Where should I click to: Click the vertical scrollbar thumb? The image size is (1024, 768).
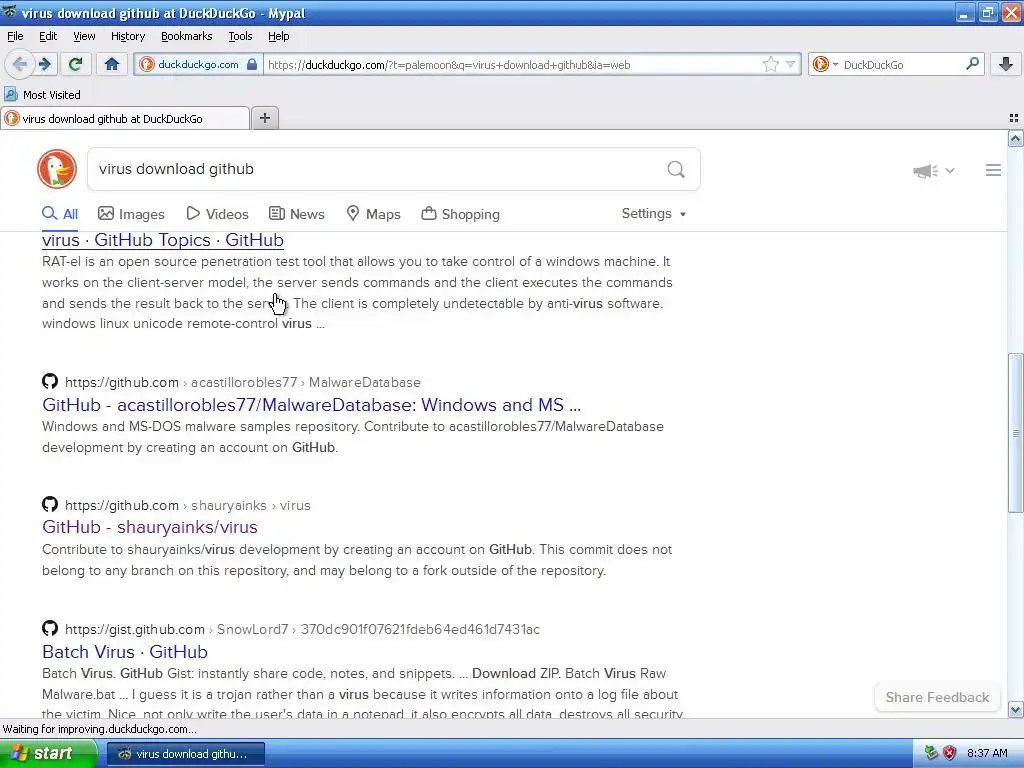pos(1015,433)
